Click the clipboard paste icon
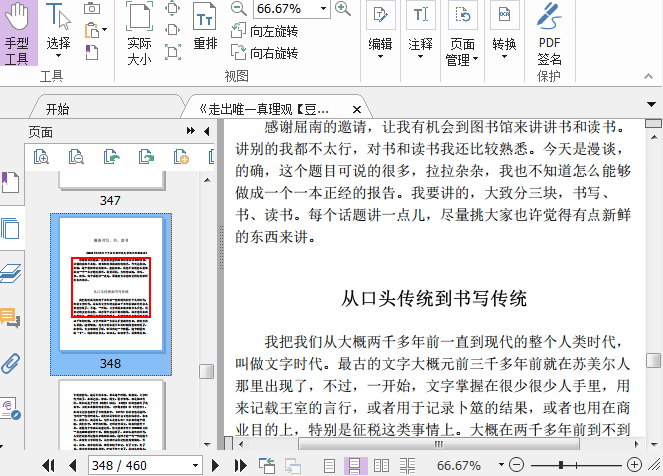This screenshot has width=663, height=476. pos(92,30)
